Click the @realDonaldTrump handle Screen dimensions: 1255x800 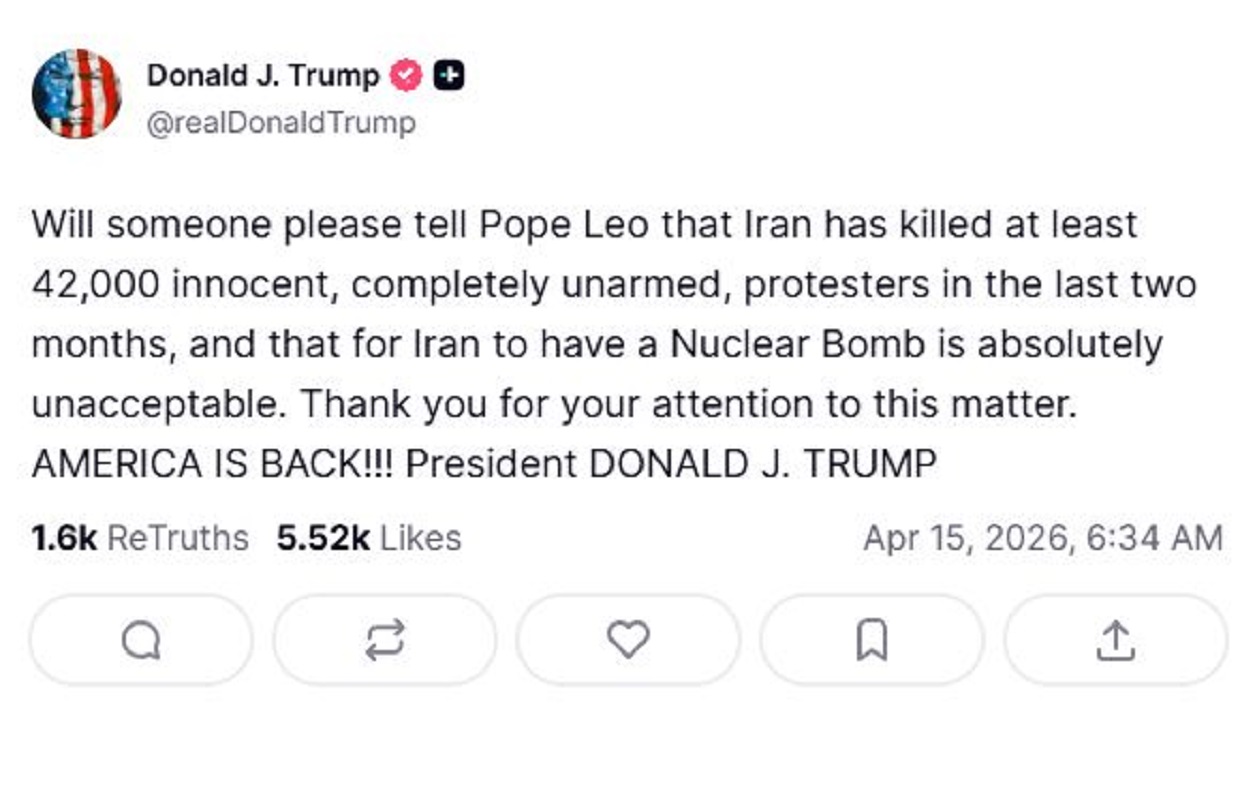tap(281, 123)
